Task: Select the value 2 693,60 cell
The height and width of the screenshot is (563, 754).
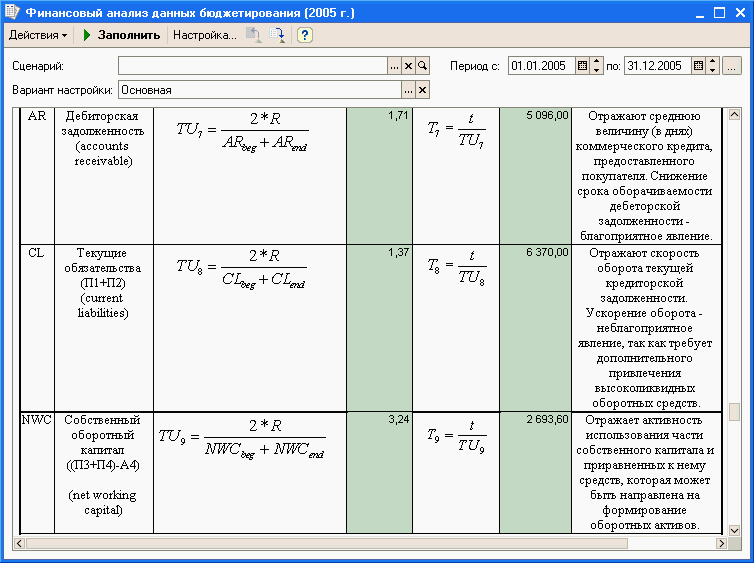Action: tap(535, 473)
